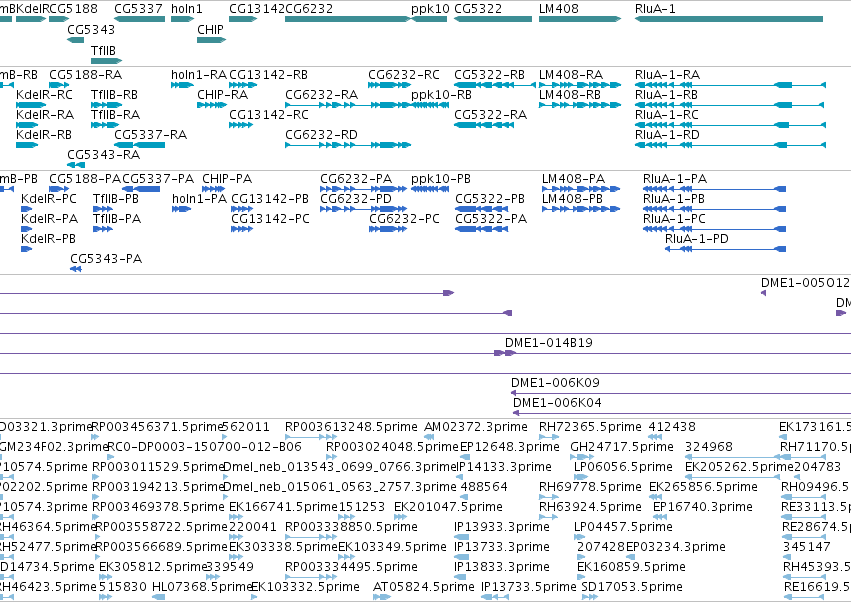The width and height of the screenshot is (851, 602).
Task: Click the RluA-1-PC protein label
Action: pos(674,219)
